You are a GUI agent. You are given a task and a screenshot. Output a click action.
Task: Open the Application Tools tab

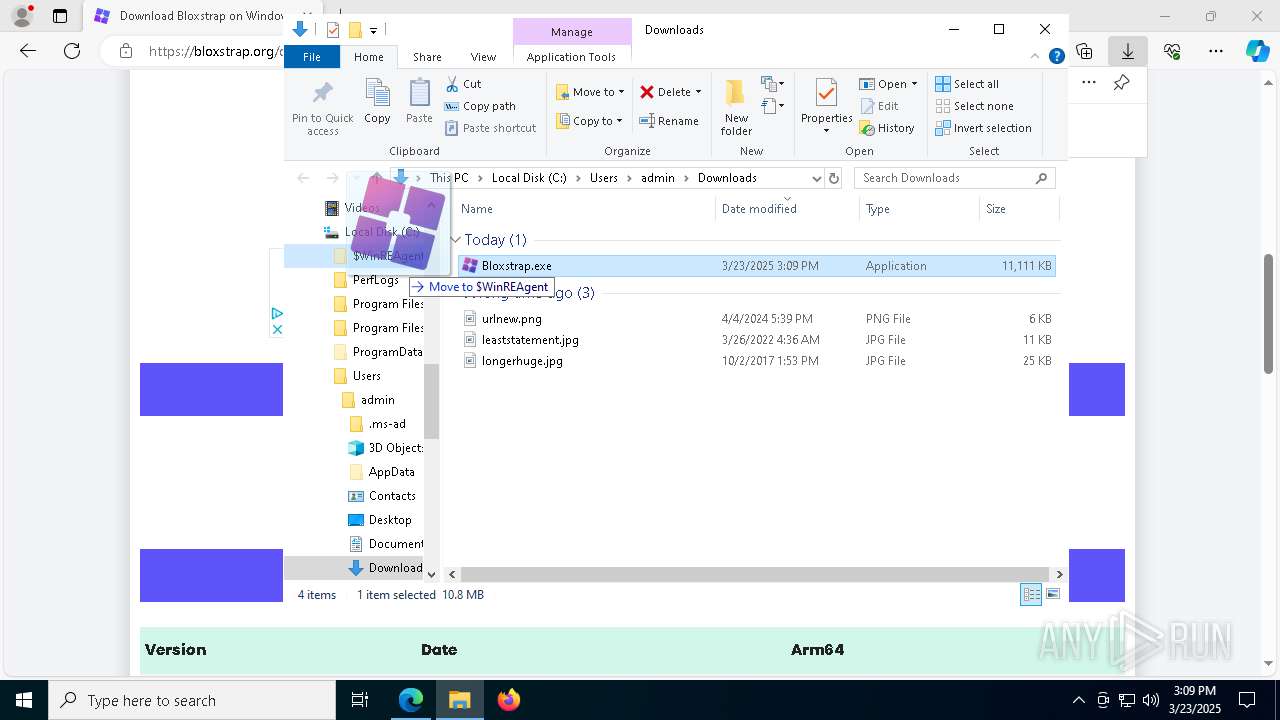(x=571, y=57)
